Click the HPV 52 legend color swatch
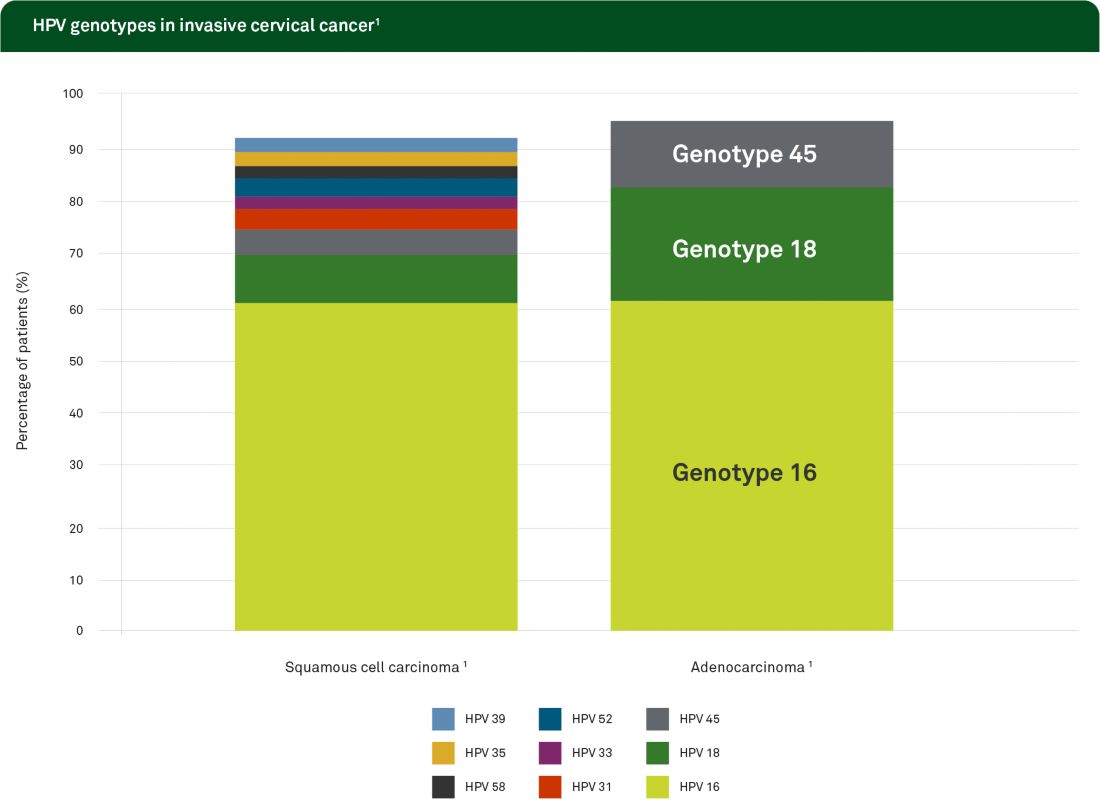 pyautogui.click(x=550, y=719)
